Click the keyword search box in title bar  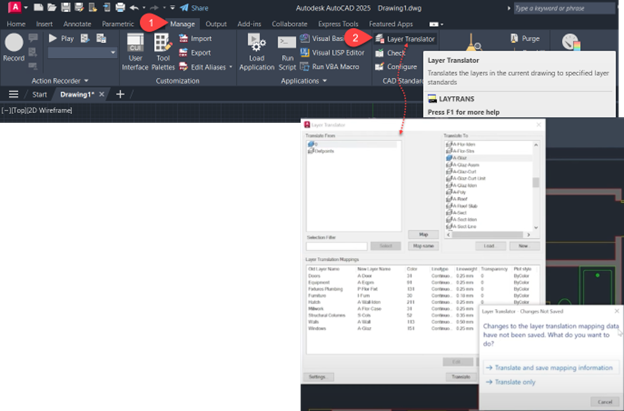point(564,8)
